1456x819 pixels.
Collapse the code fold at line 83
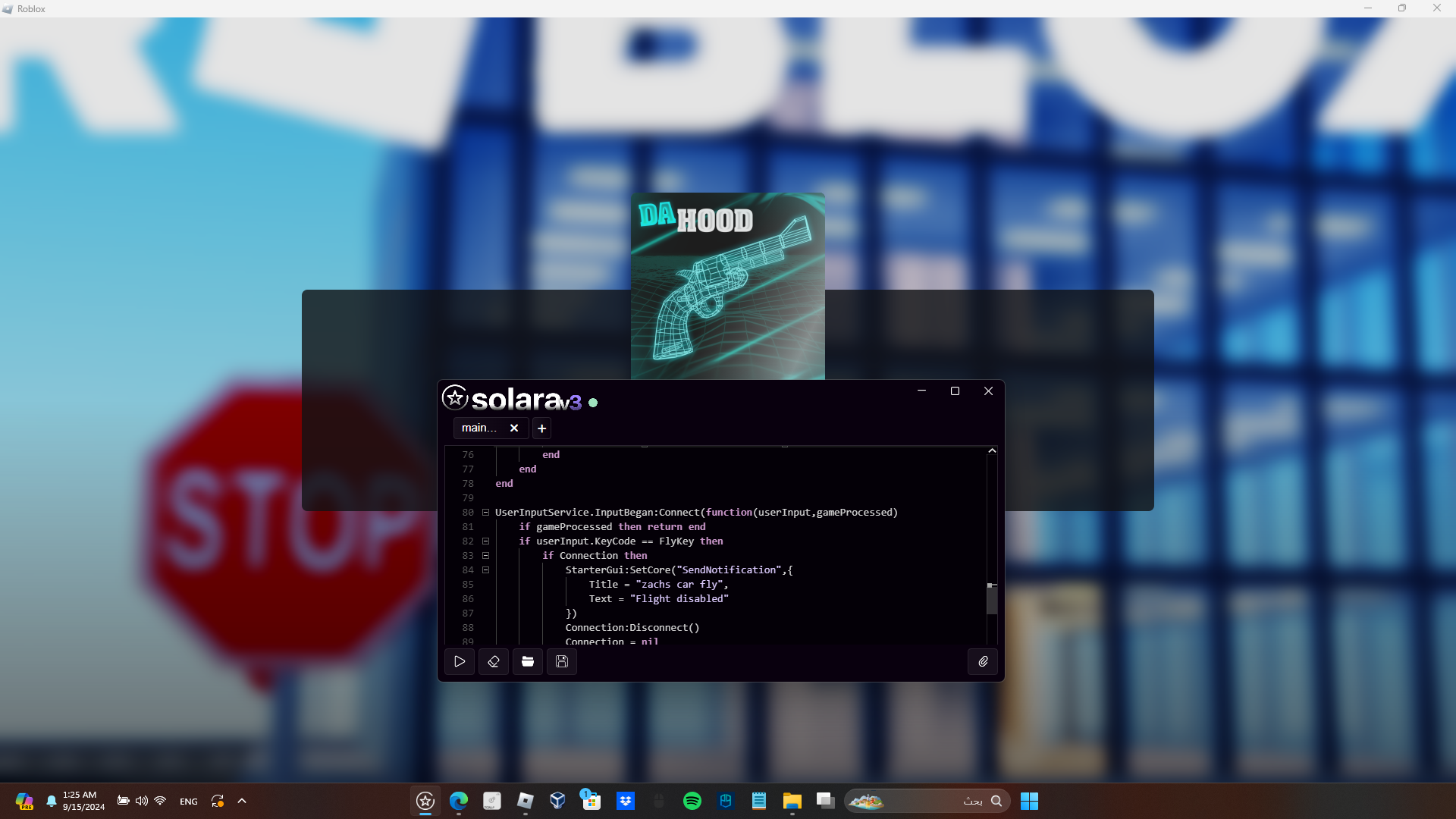point(486,556)
